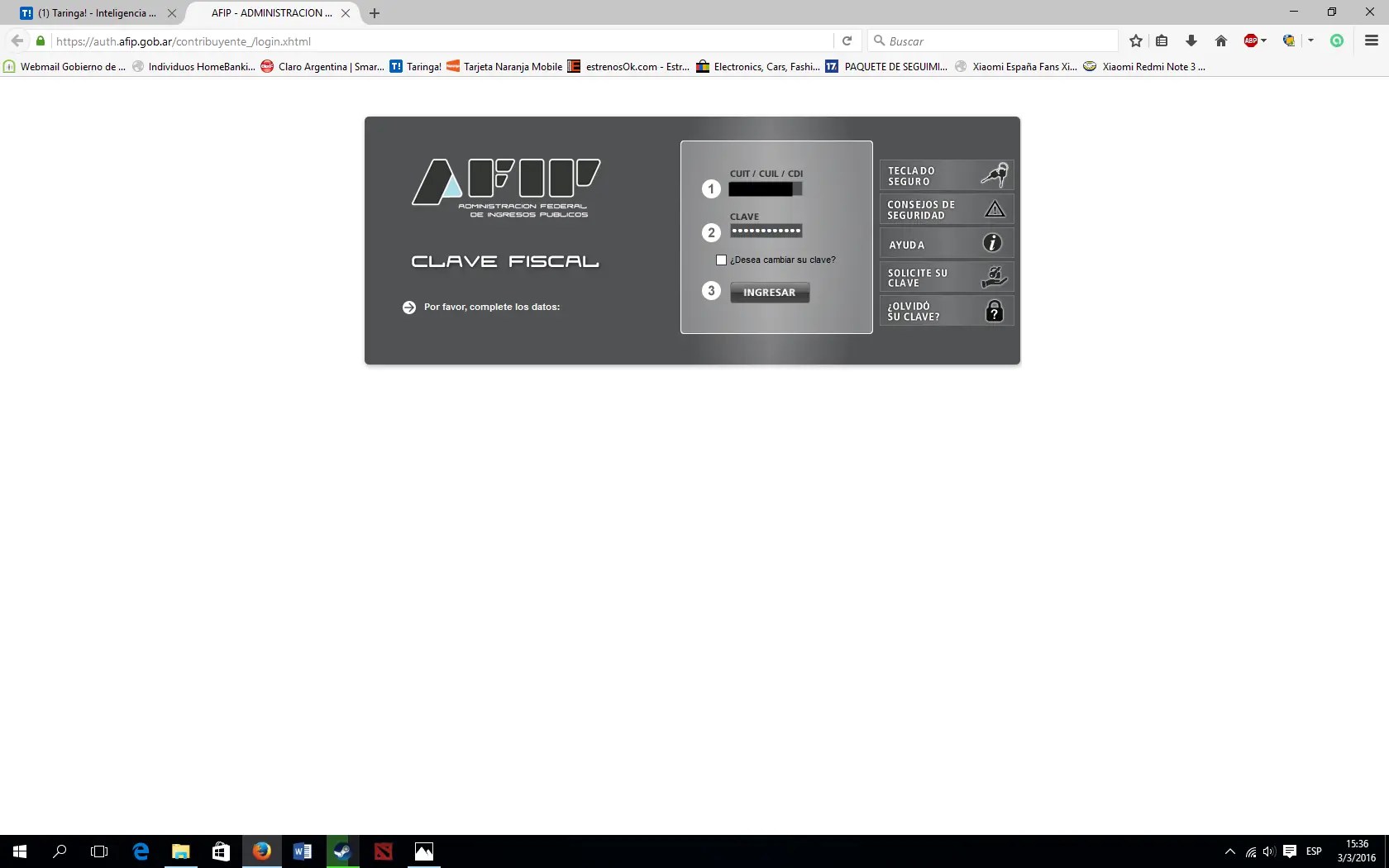The image size is (1389, 868).
Task: Go to the browser home page
Action: coord(1221,41)
